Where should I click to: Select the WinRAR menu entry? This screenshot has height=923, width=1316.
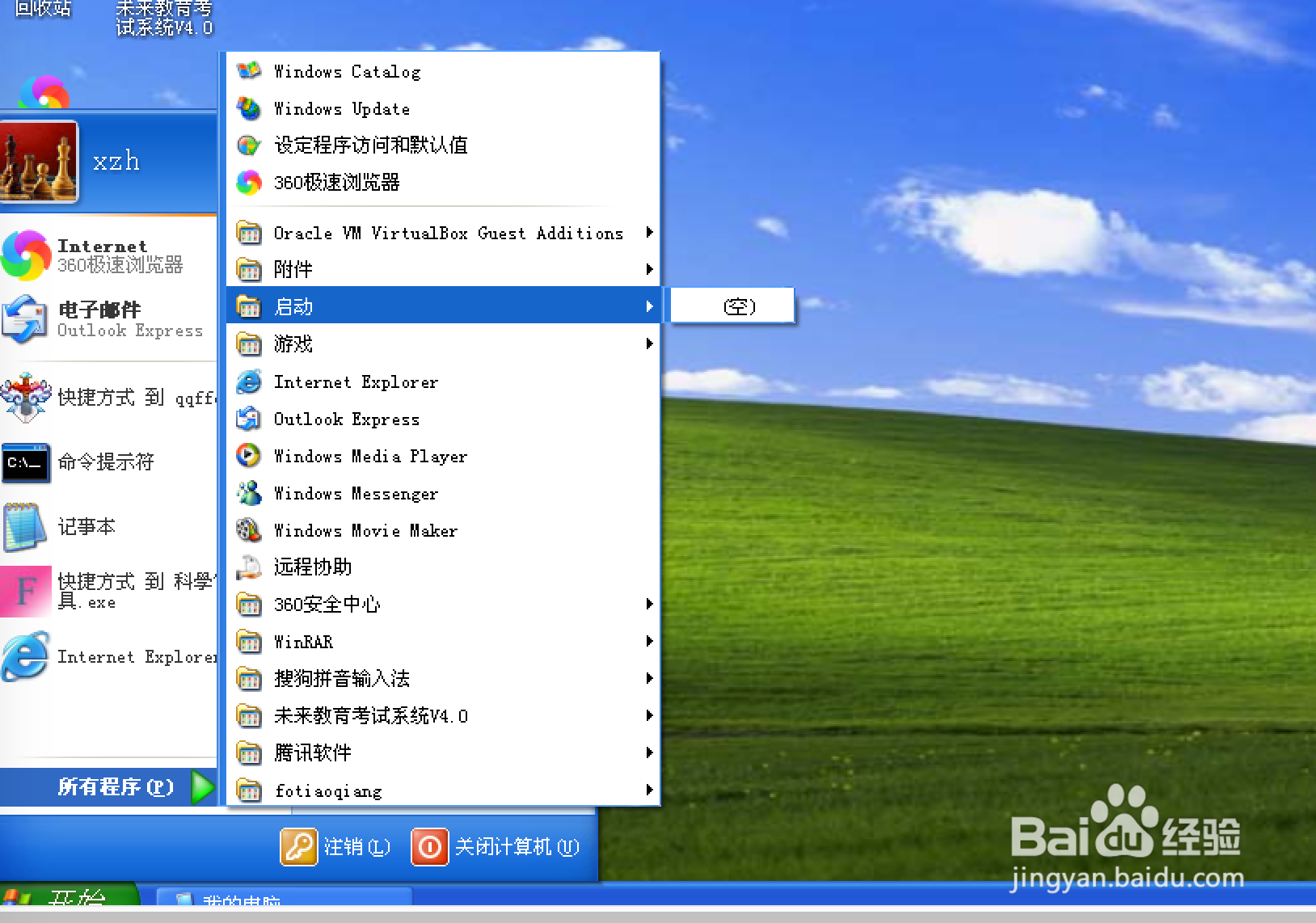click(444, 642)
